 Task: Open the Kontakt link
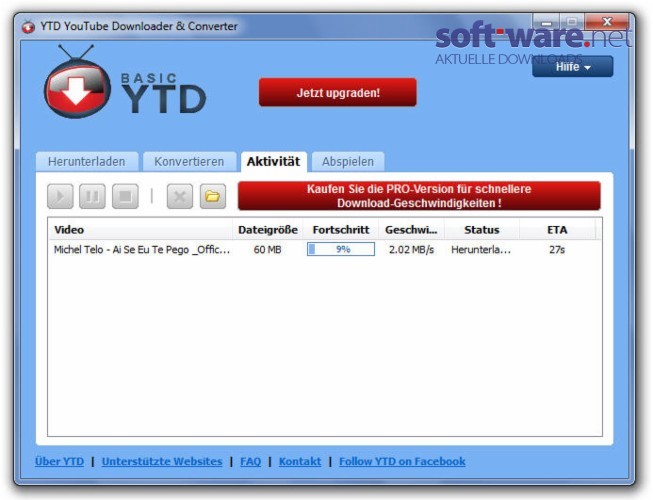click(x=300, y=461)
